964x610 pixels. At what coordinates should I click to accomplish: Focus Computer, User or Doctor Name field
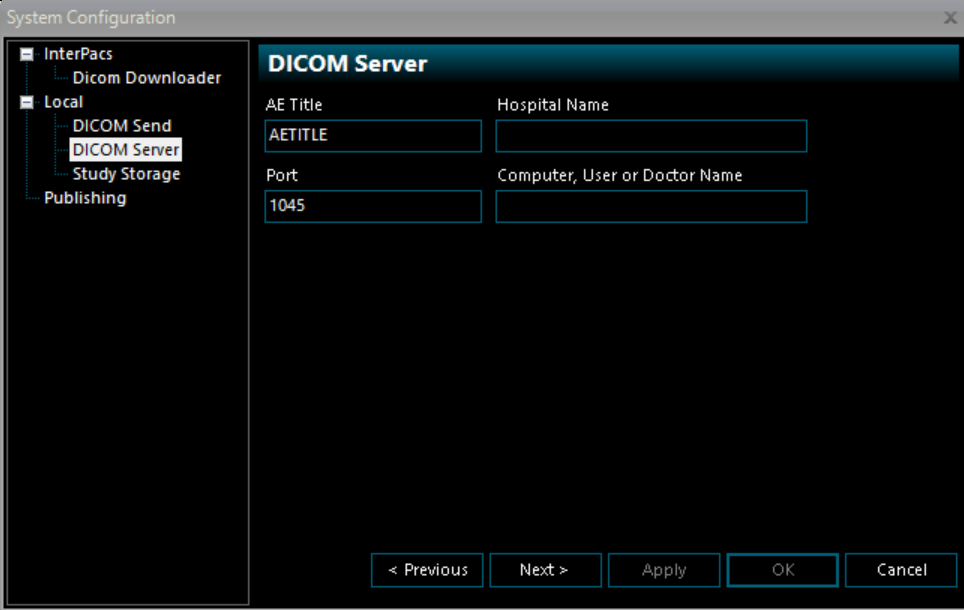(x=651, y=206)
